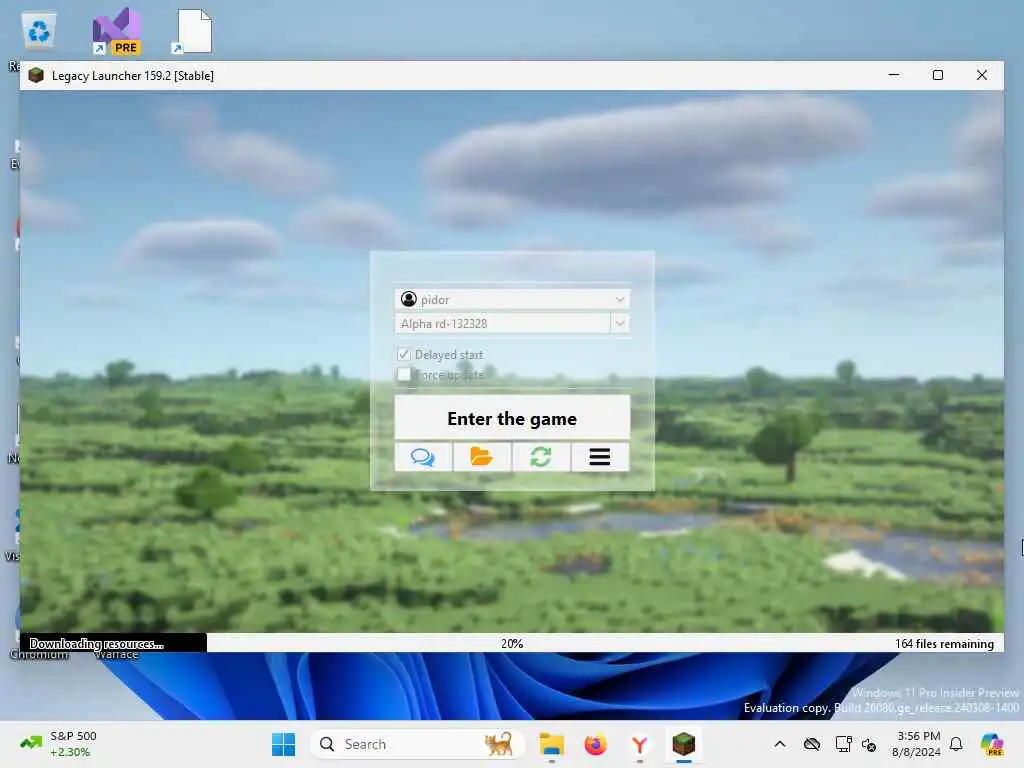1024x768 pixels.
Task: Toggle the Delayed start checkbox
Action: pyautogui.click(x=404, y=355)
